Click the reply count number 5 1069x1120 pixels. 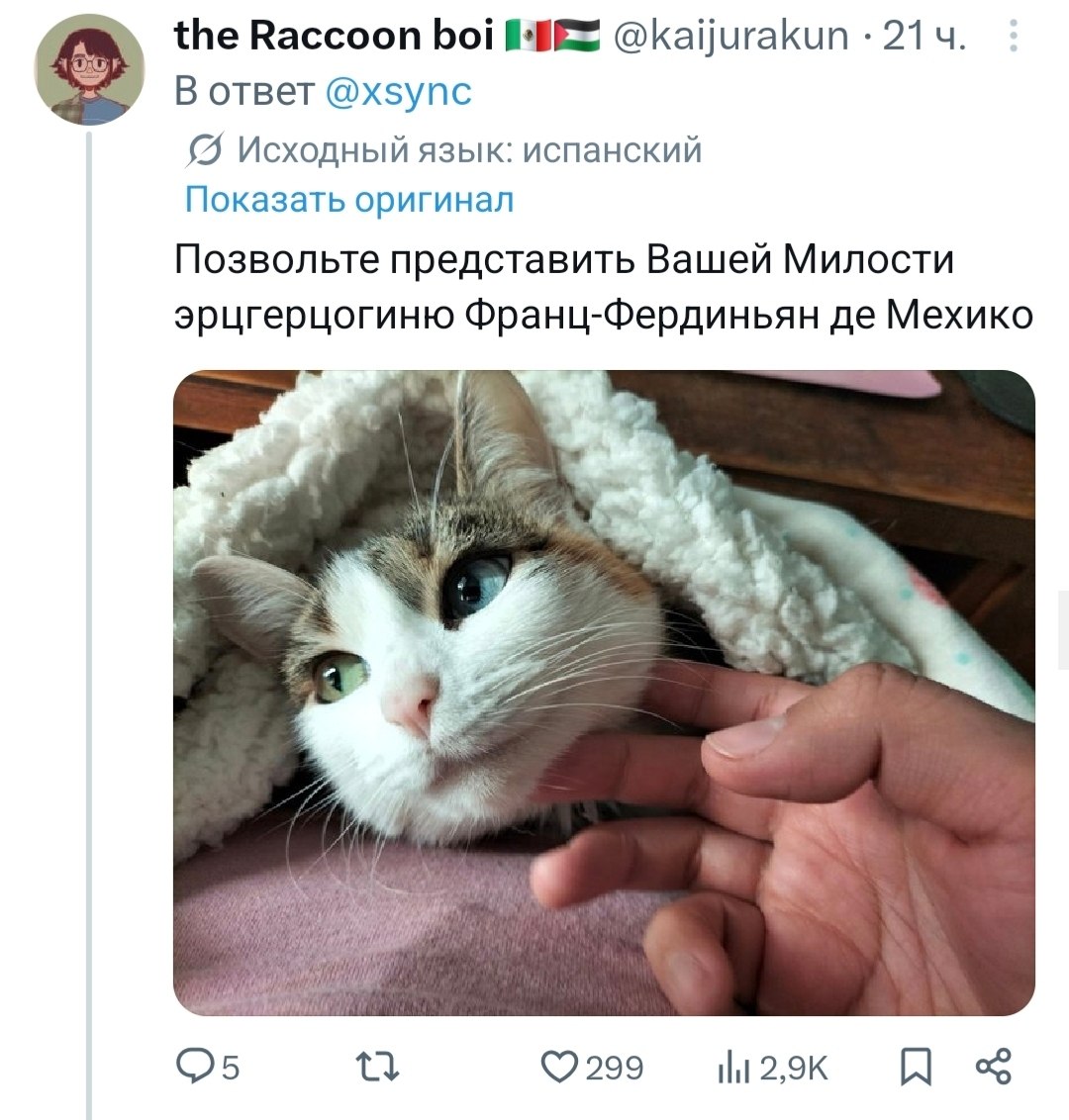[229, 1068]
